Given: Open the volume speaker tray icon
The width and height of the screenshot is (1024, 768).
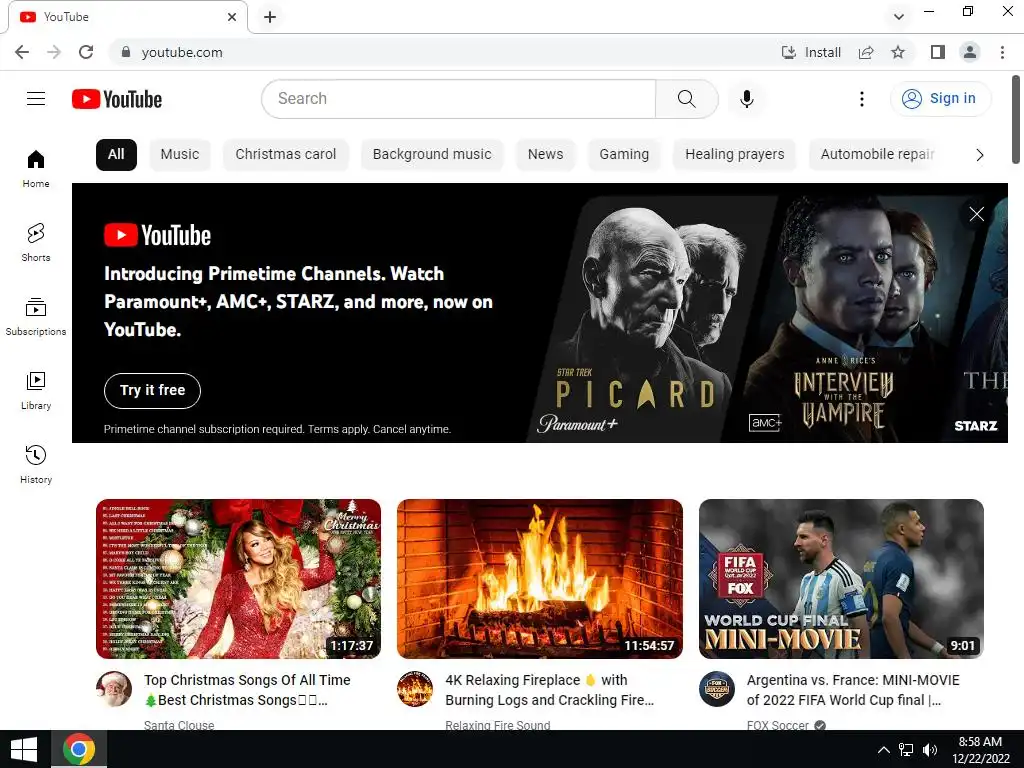Looking at the screenshot, I should point(929,750).
